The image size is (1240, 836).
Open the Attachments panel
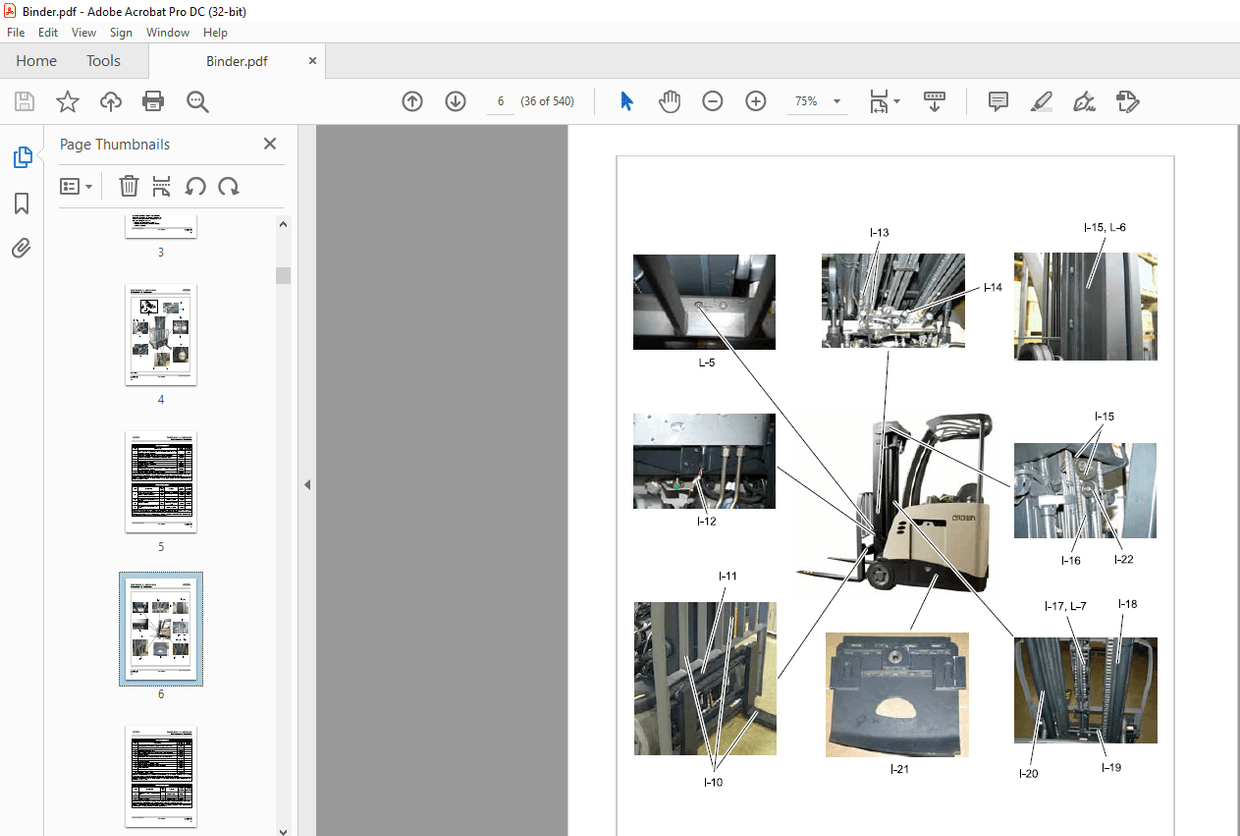click(22, 248)
